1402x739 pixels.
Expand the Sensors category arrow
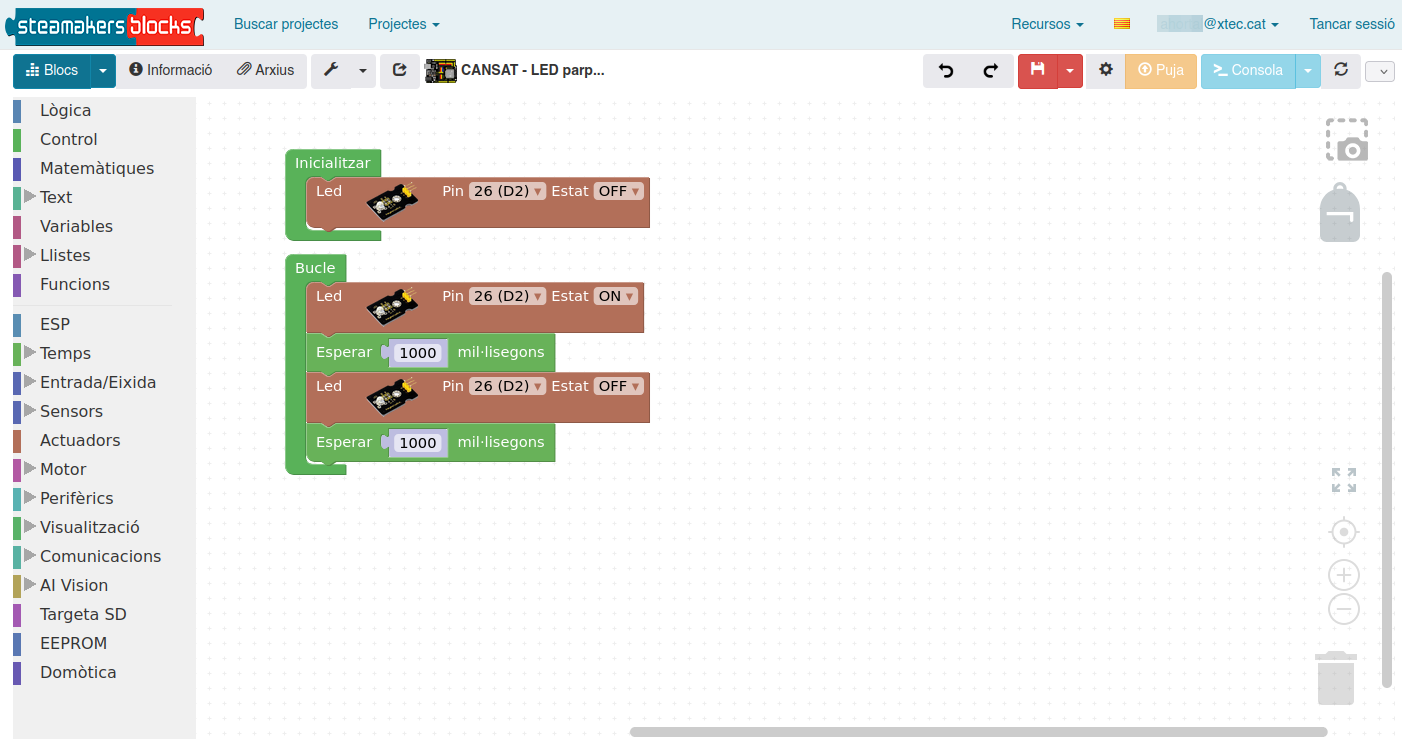[30, 411]
